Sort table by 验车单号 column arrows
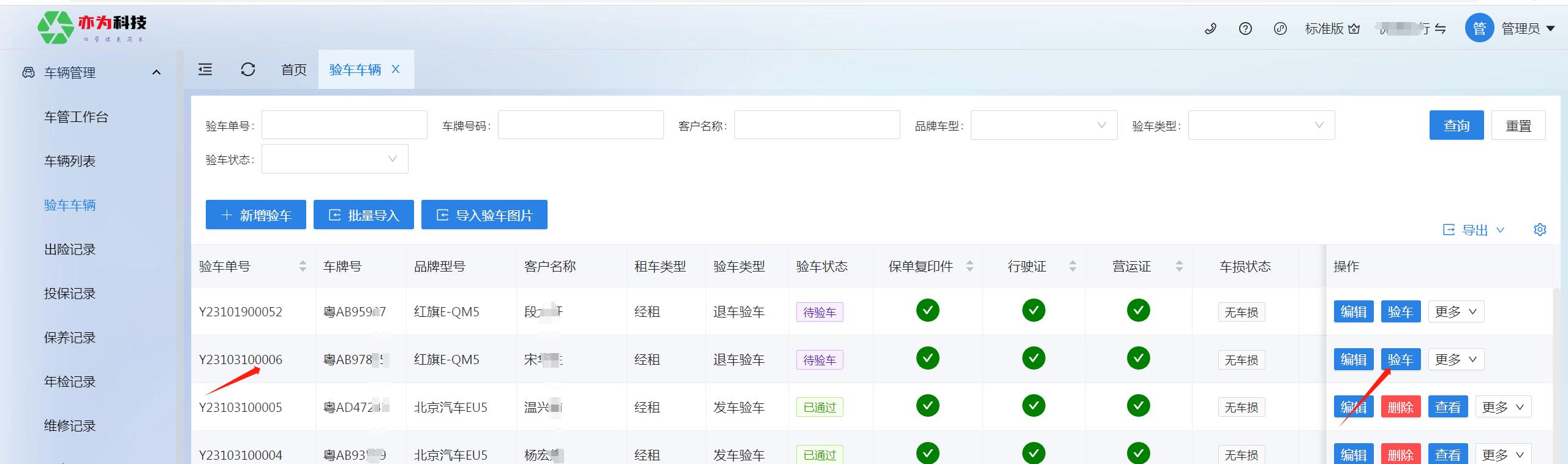The image size is (1568, 464). point(303,266)
